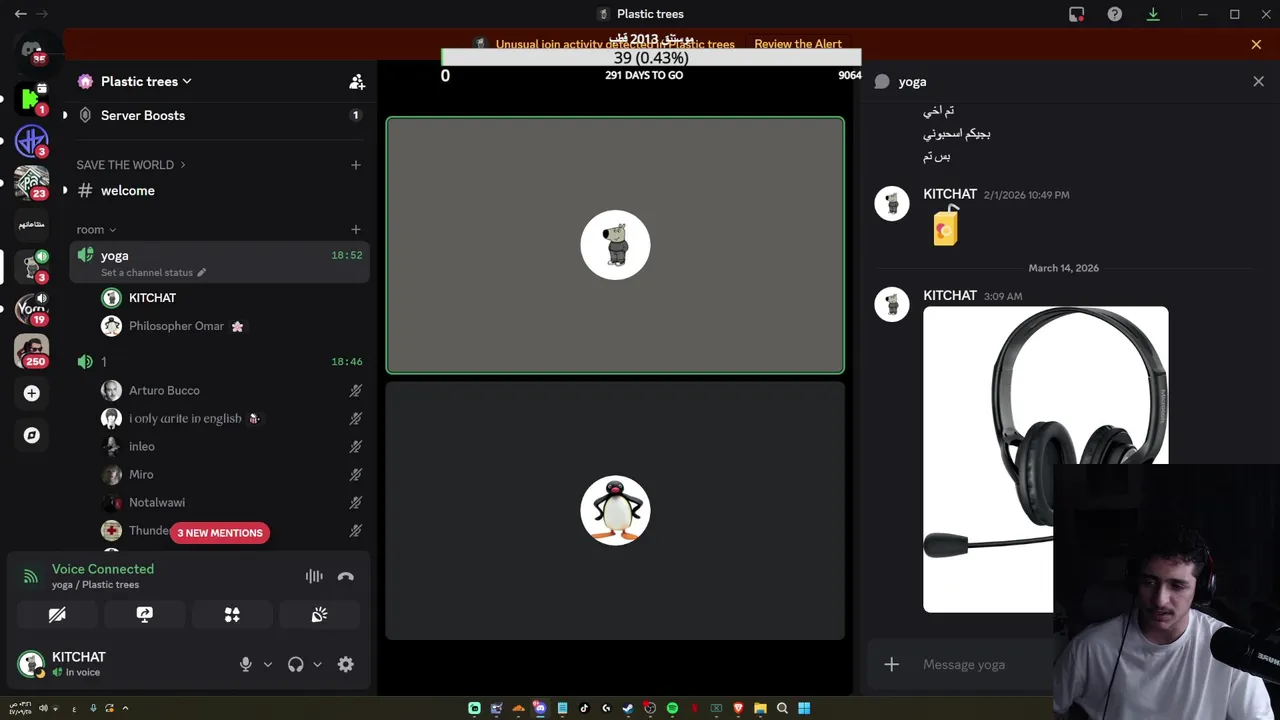Screen dimensions: 1280x720
Task: Open headphones output device dropdown
Action: [x=317, y=664]
